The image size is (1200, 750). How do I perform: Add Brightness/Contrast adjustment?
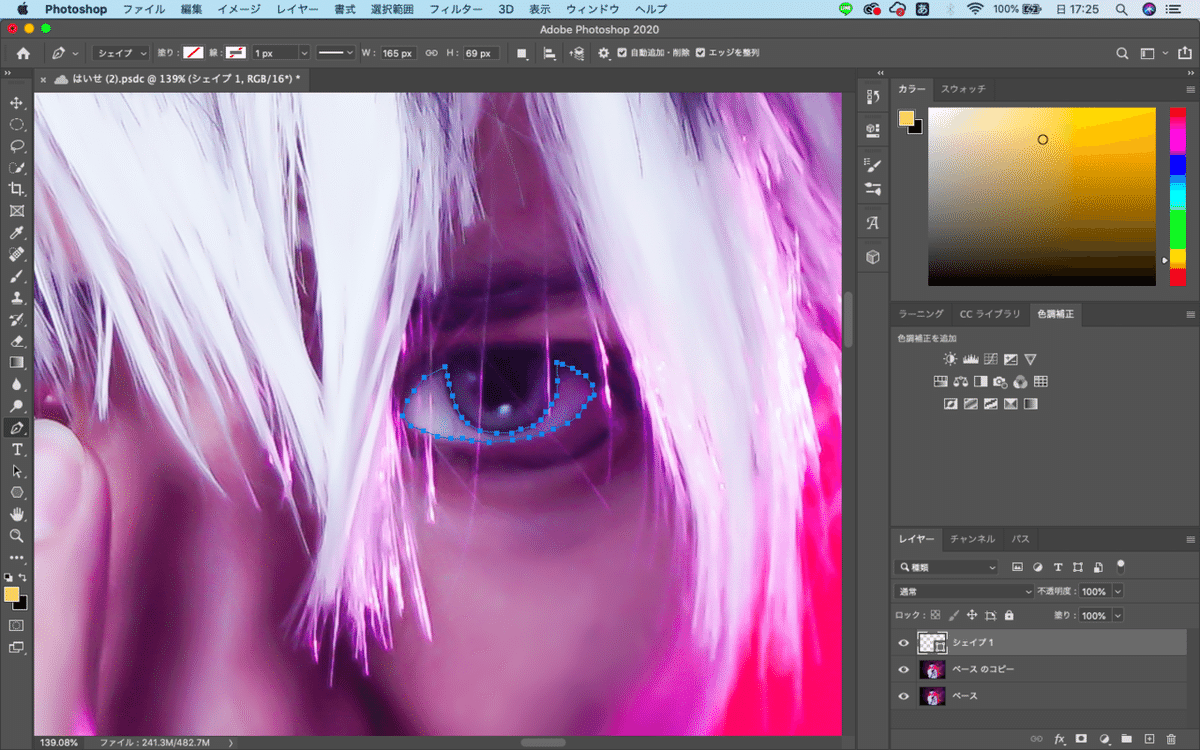tap(950, 359)
